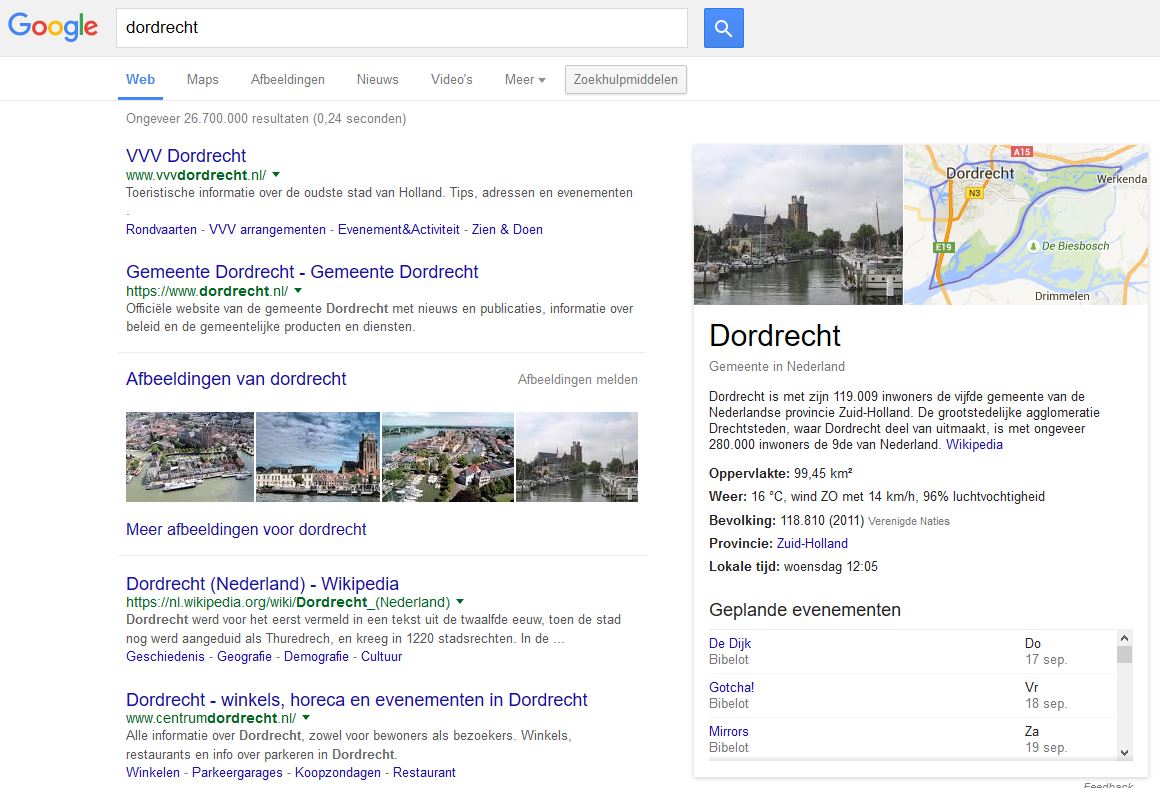Switch to the Afbeeldingen tab
The width and height of the screenshot is (1160, 788).
(x=288, y=80)
